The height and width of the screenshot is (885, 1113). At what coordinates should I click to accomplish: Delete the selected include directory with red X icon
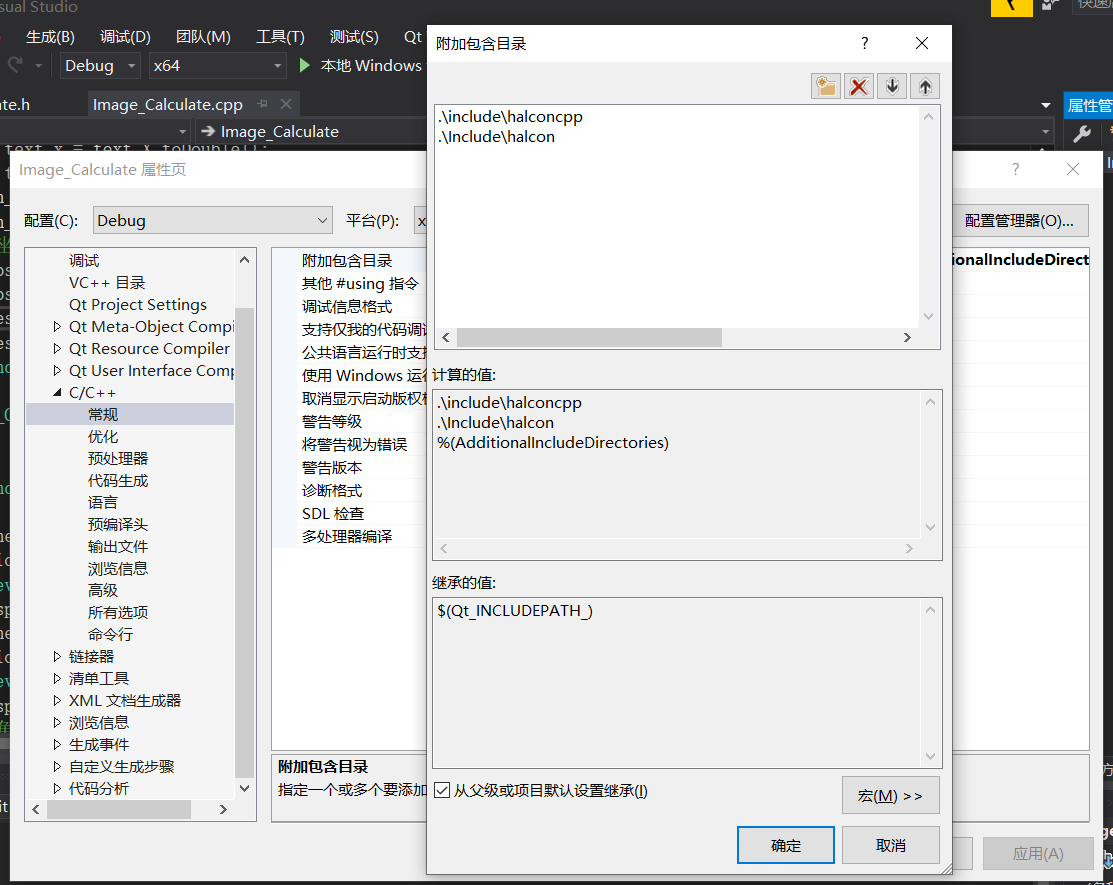click(858, 85)
